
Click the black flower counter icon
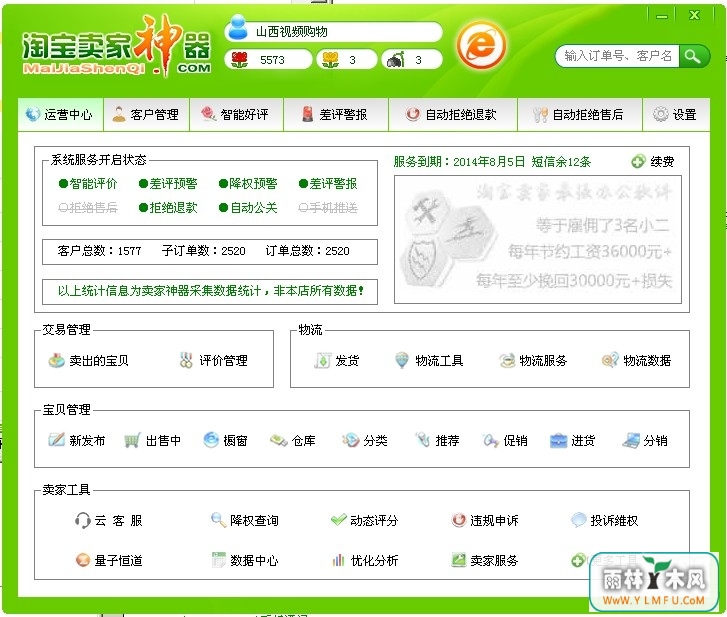click(x=395, y=60)
